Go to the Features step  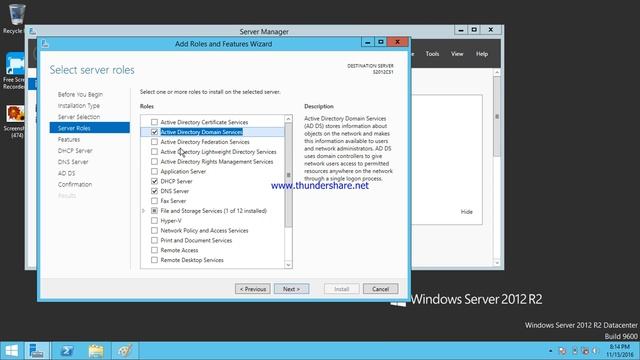click(69, 139)
